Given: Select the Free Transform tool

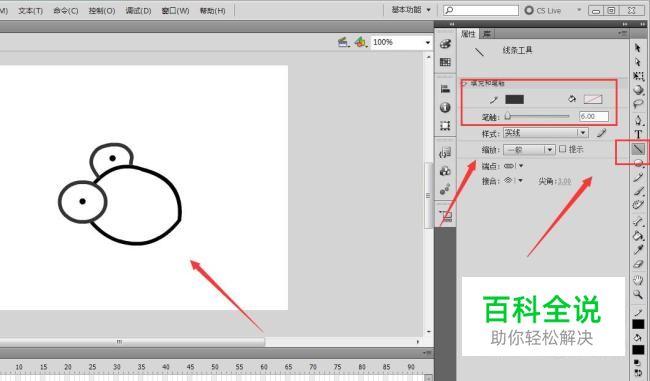Looking at the screenshot, I should tap(638, 76).
